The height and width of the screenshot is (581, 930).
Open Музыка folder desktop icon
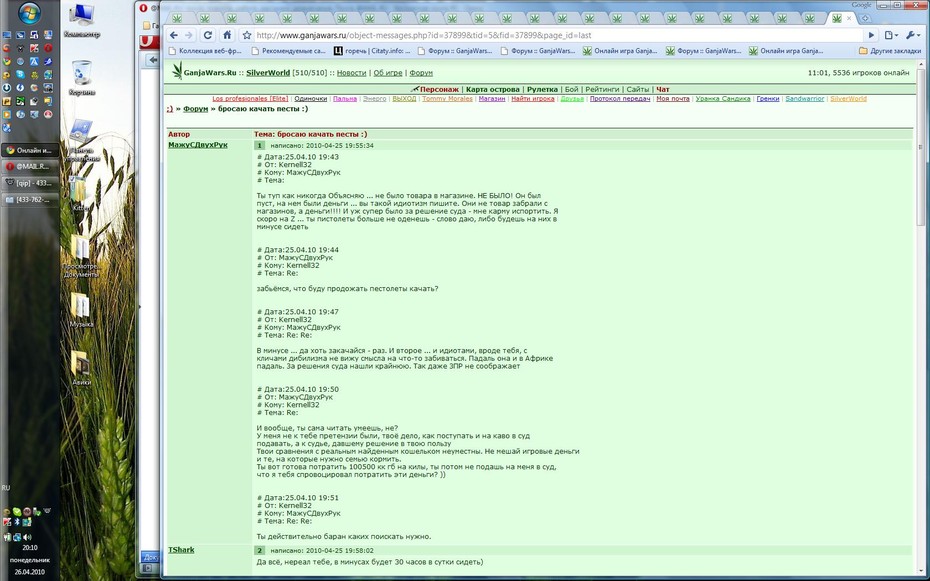pyautogui.click(x=81, y=310)
